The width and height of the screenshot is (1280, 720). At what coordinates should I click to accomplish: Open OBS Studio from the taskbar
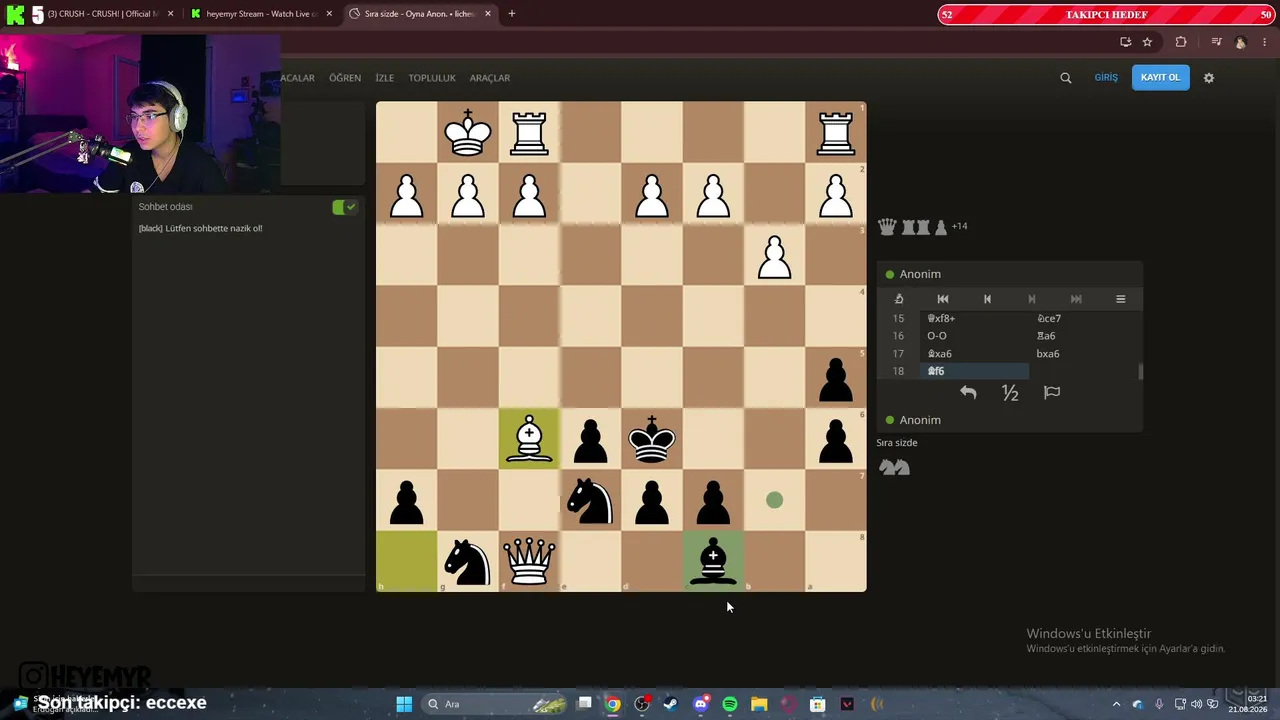click(642, 704)
